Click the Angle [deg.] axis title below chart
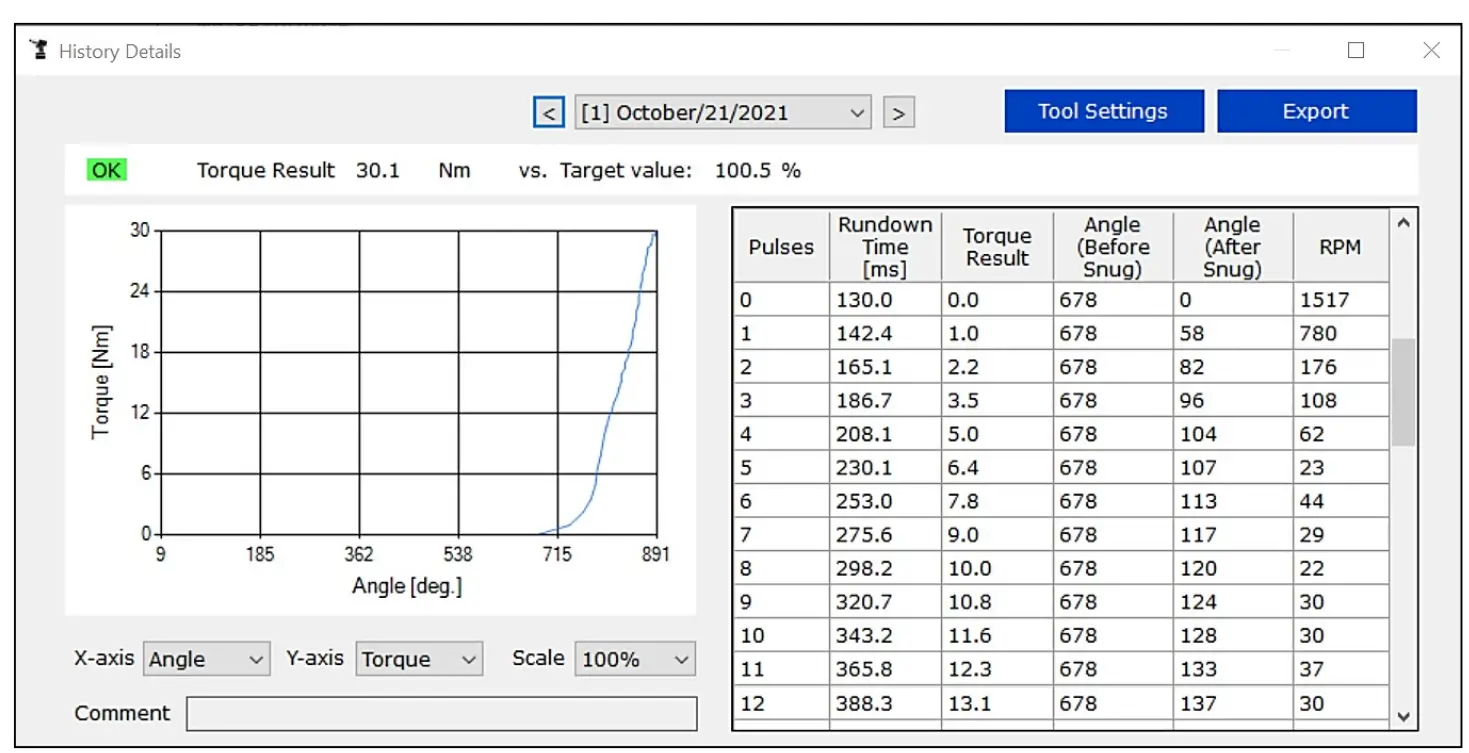 [x=407, y=586]
